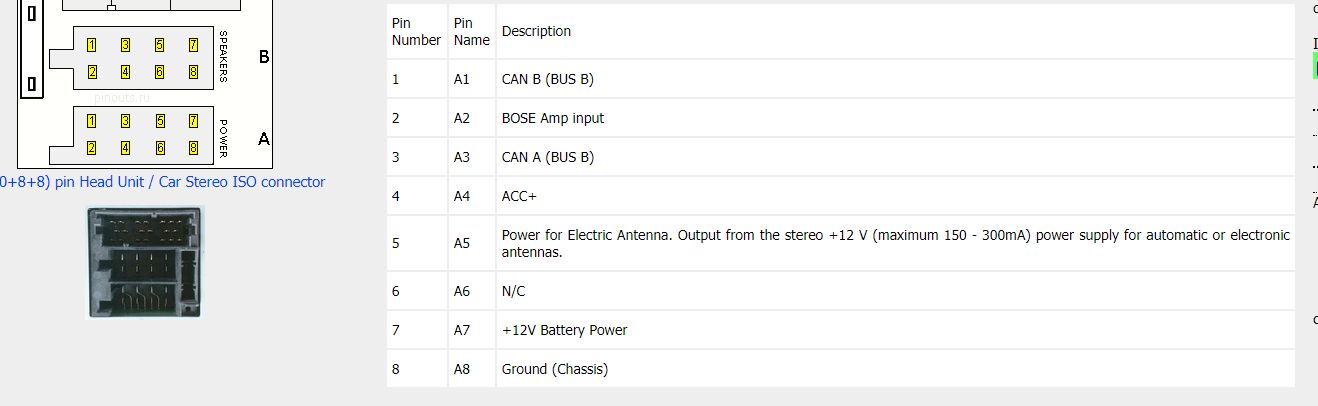Click pin 8 in the POWER connector A

pos(193,148)
